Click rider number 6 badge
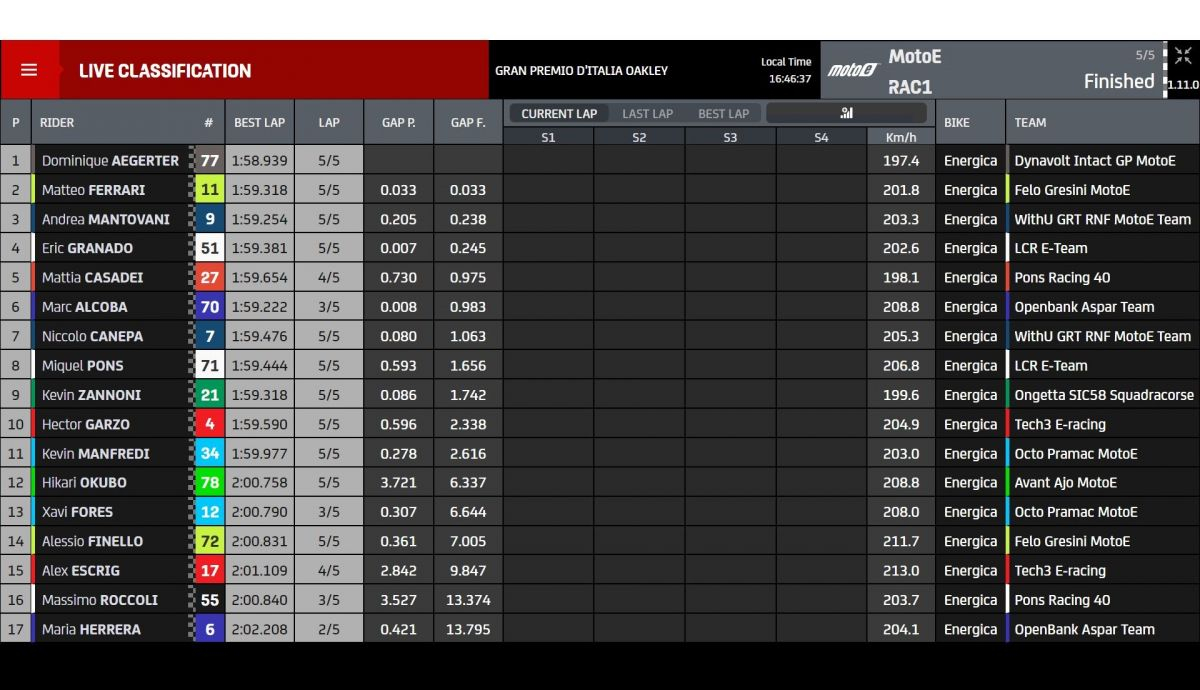Viewport: 1200px width, 690px height. [x=209, y=629]
